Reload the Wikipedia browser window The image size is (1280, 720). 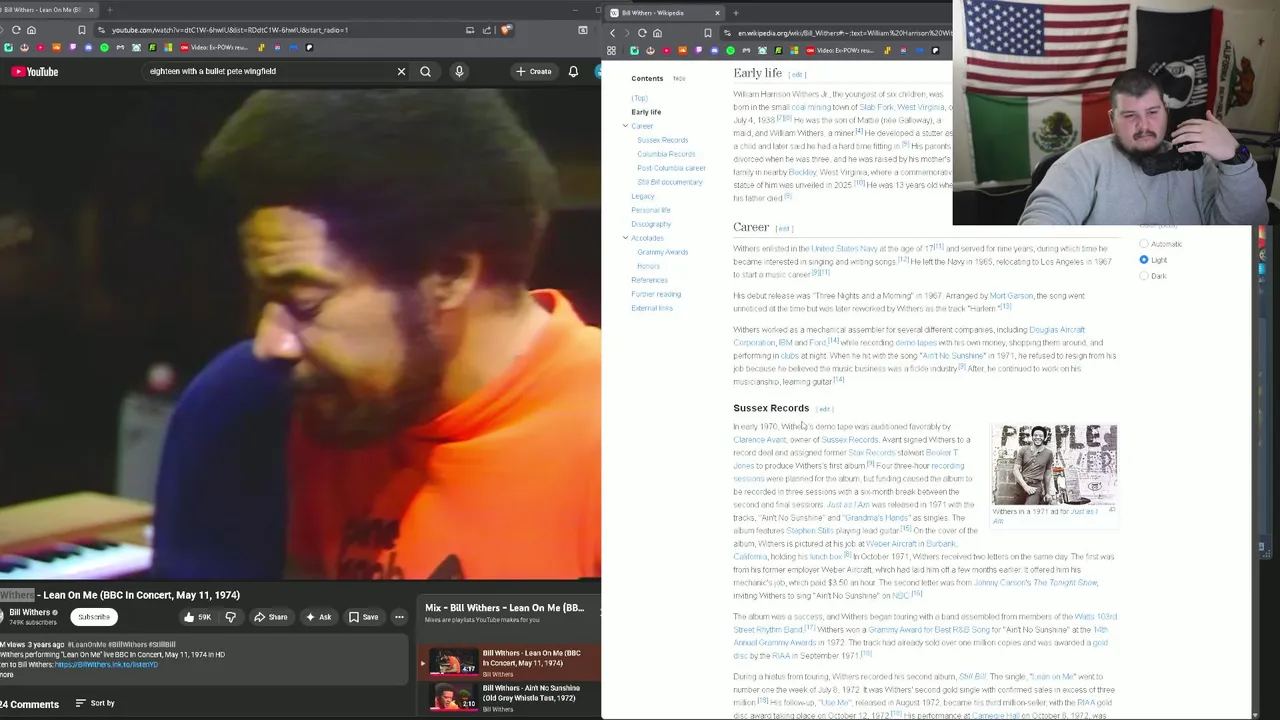pyautogui.click(x=642, y=33)
